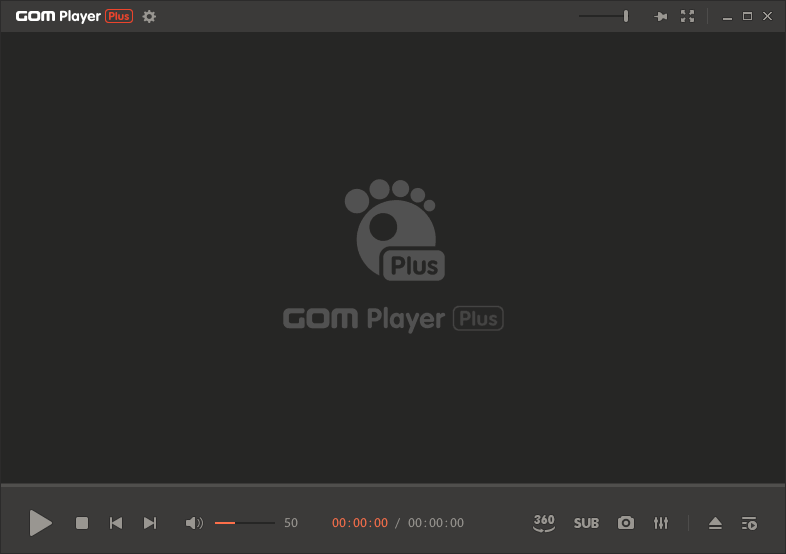Minimize the GOM Player window
The image size is (786, 554).
click(727, 17)
